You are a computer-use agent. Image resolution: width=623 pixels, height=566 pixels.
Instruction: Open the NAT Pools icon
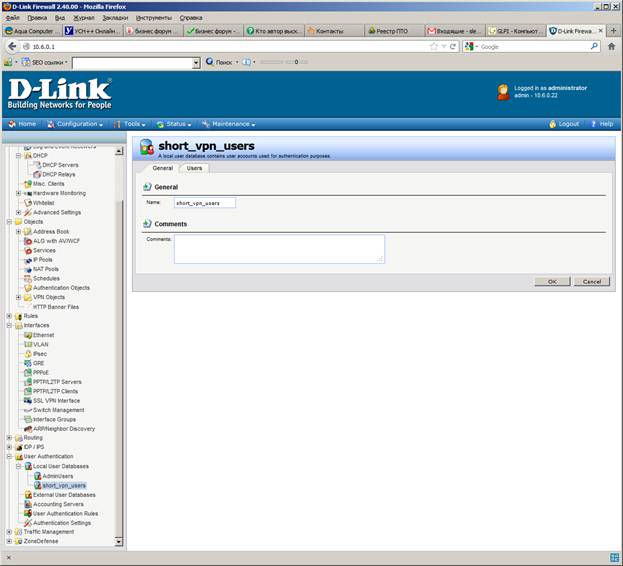click(28, 269)
